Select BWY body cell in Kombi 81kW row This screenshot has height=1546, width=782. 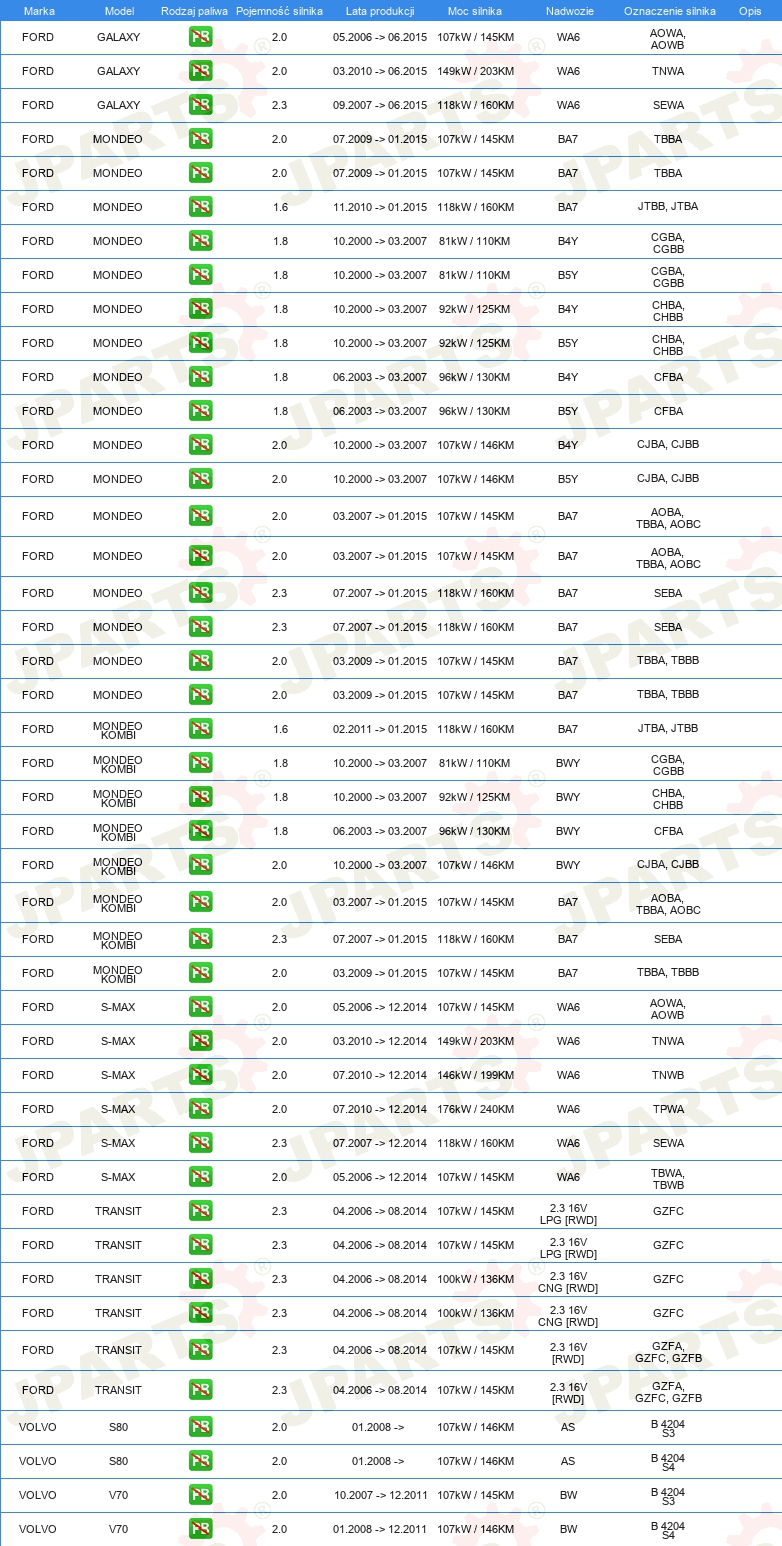click(568, 763)
